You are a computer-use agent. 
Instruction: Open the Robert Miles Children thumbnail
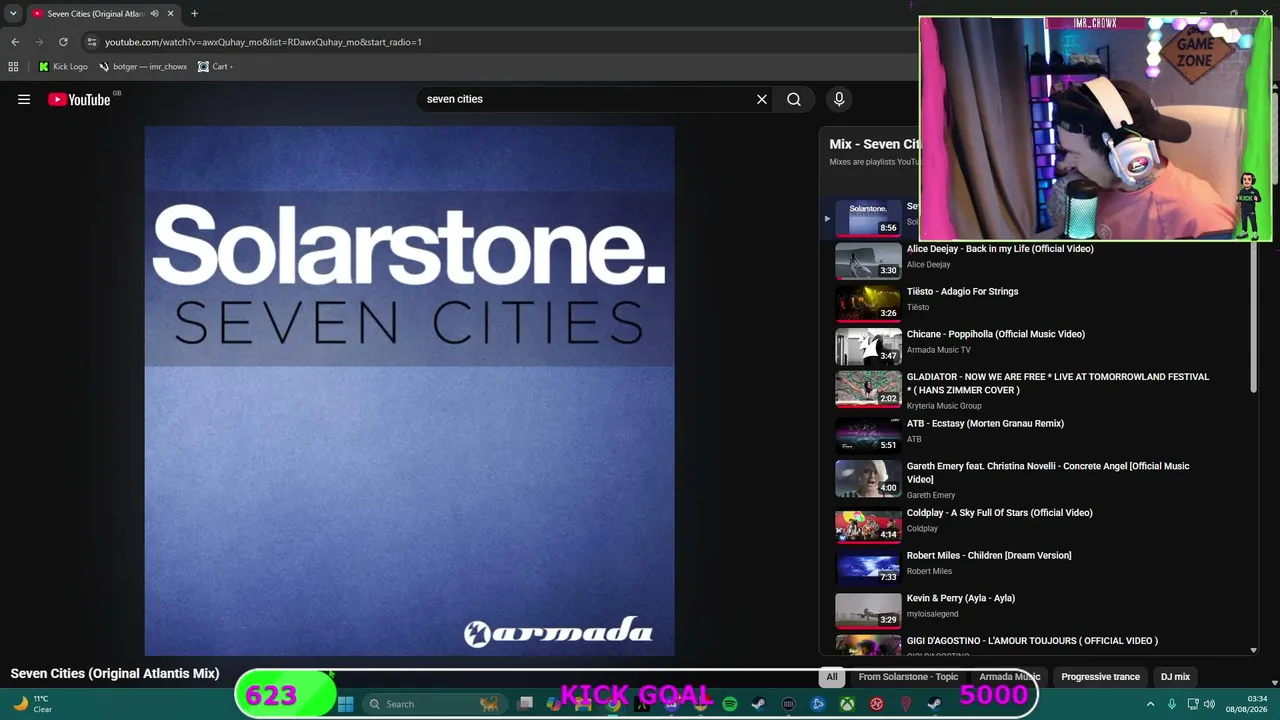click(x=868, y=568)
